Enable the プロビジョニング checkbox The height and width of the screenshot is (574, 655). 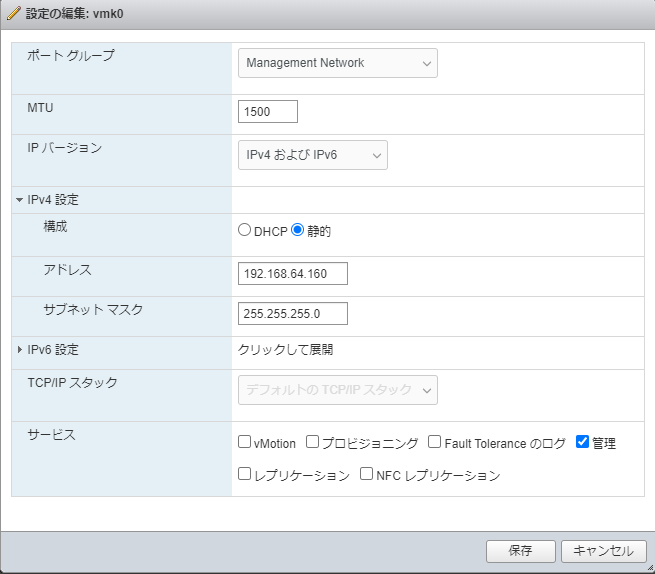coord(312,442)
